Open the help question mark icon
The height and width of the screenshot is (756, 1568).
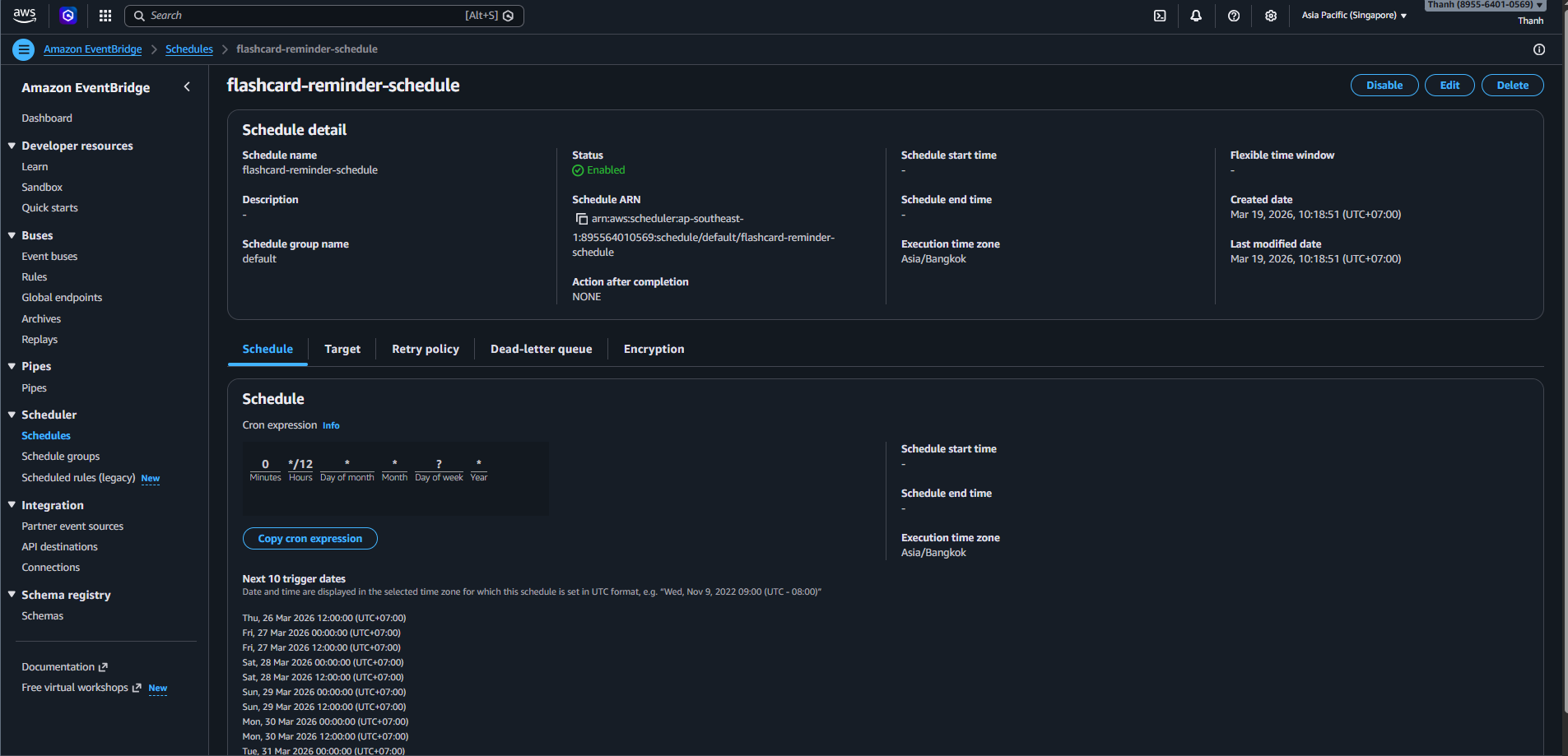1234,16
